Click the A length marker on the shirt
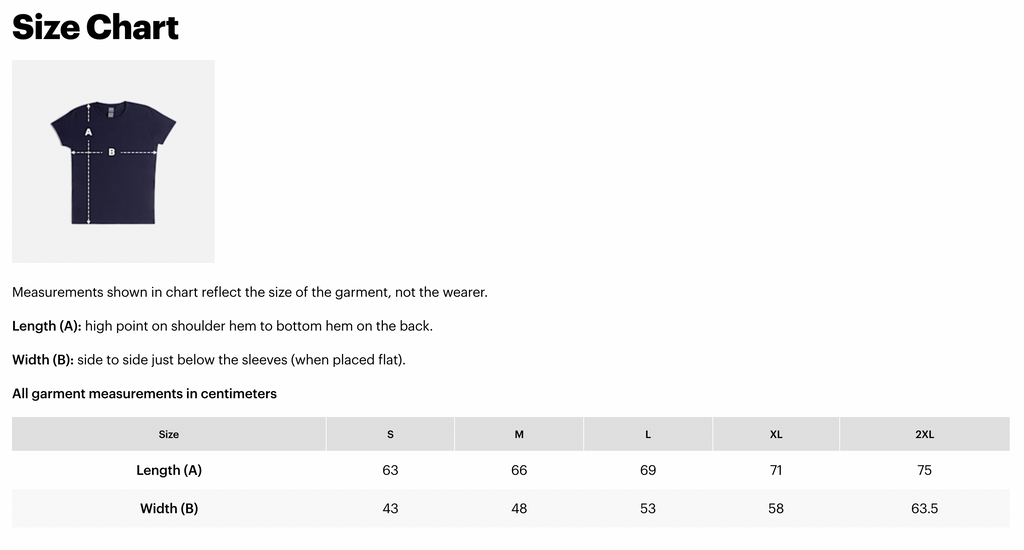Image resolution: width=1024 pixels, height=550 pixels. [88, 131]
